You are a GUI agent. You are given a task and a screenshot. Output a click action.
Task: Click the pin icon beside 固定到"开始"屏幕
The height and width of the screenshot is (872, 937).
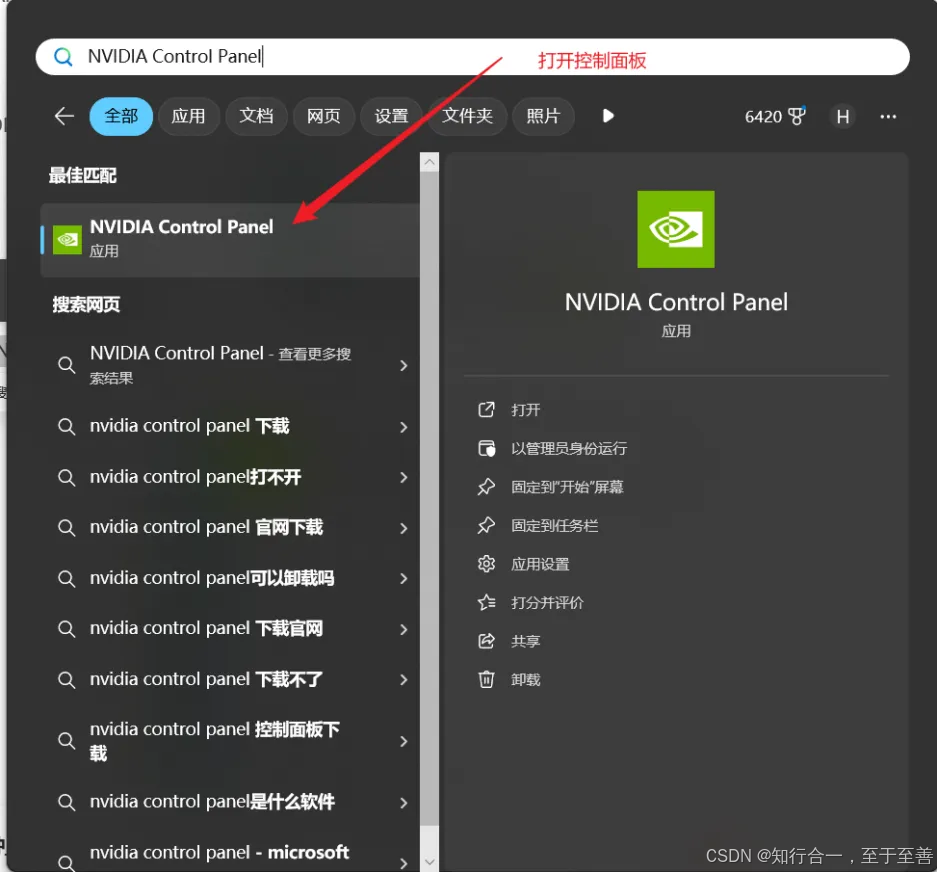pyautogui.click(x=486, y=487)
